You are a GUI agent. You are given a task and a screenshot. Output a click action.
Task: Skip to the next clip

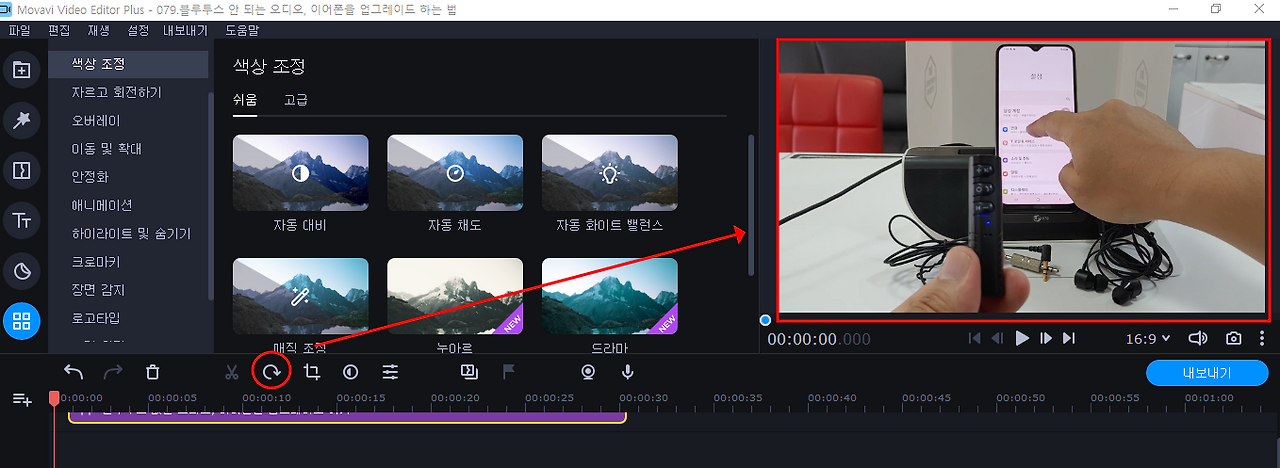click(1069, 338)
